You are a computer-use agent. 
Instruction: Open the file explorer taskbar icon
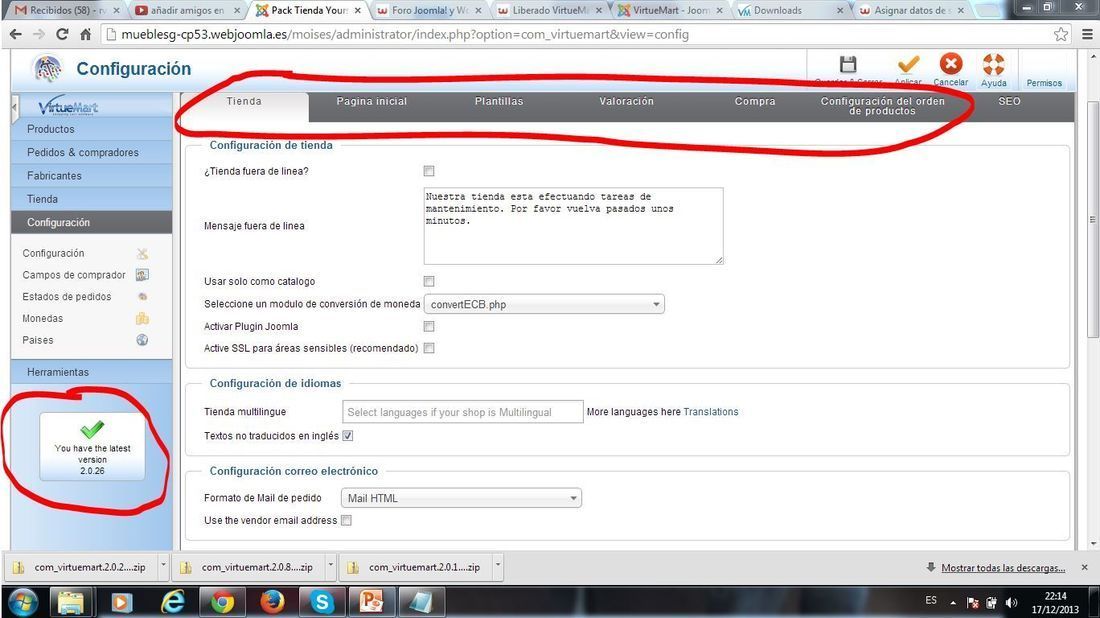71,603
